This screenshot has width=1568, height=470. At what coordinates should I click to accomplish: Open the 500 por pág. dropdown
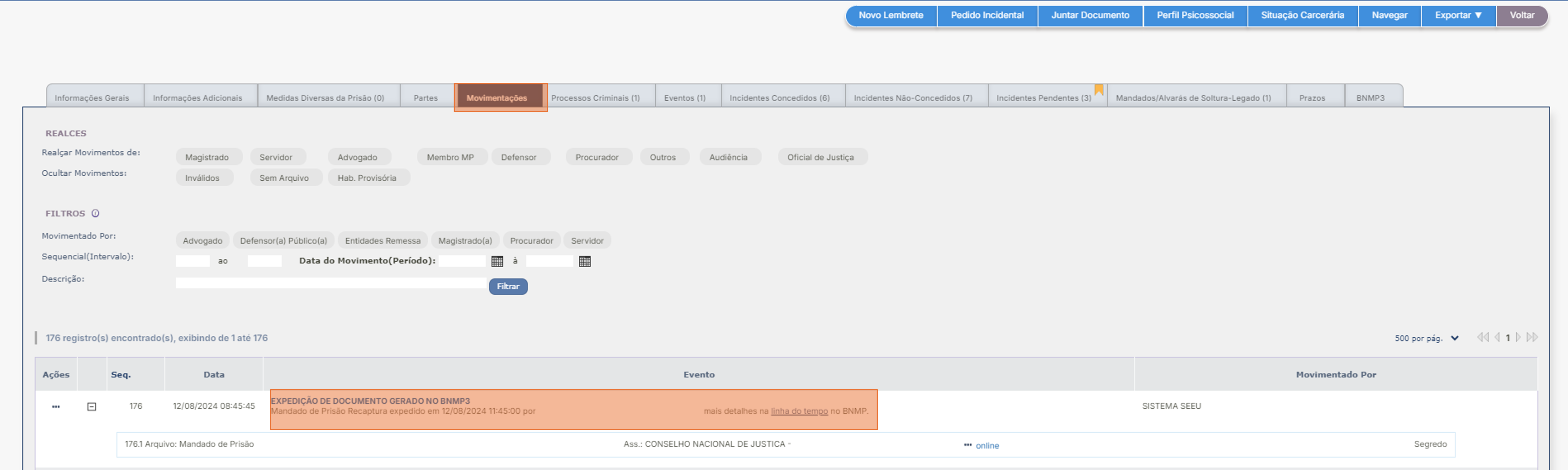tap(1426, 338)
